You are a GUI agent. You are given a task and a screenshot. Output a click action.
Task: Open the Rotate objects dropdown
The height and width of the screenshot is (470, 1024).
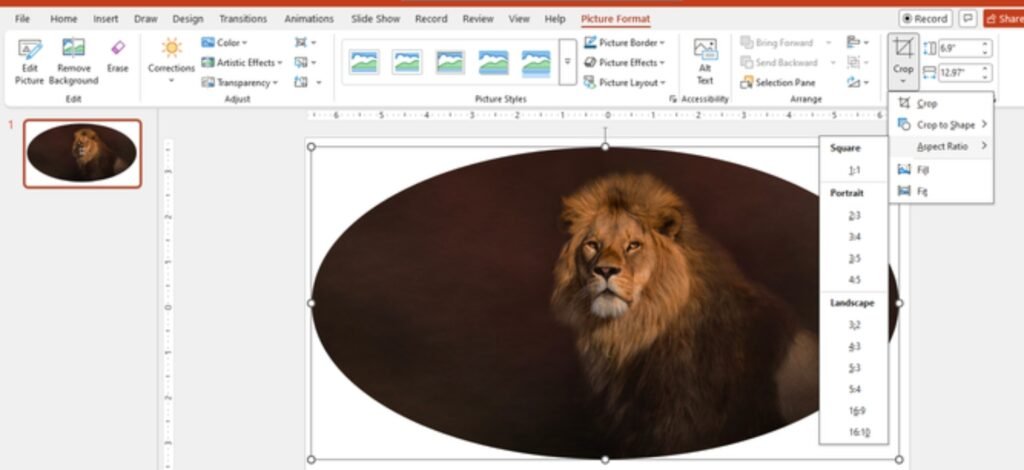[857, 83]
